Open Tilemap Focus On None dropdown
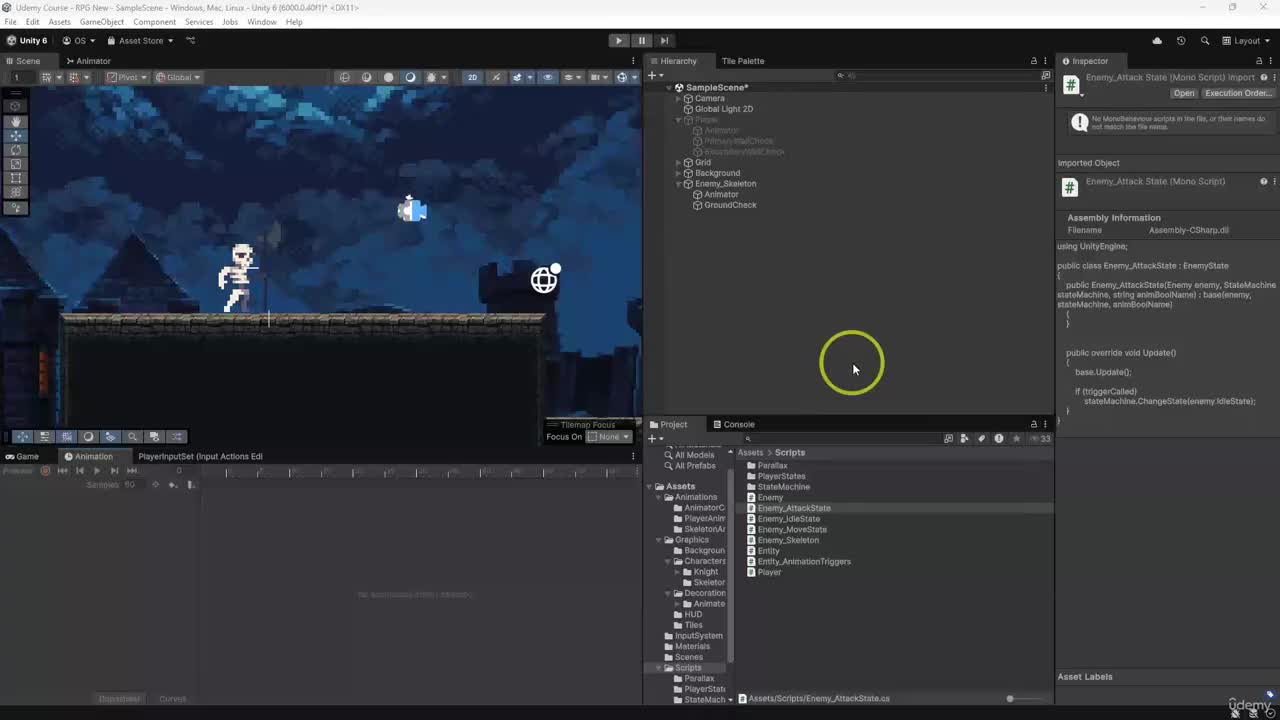 tap(609, 437)
